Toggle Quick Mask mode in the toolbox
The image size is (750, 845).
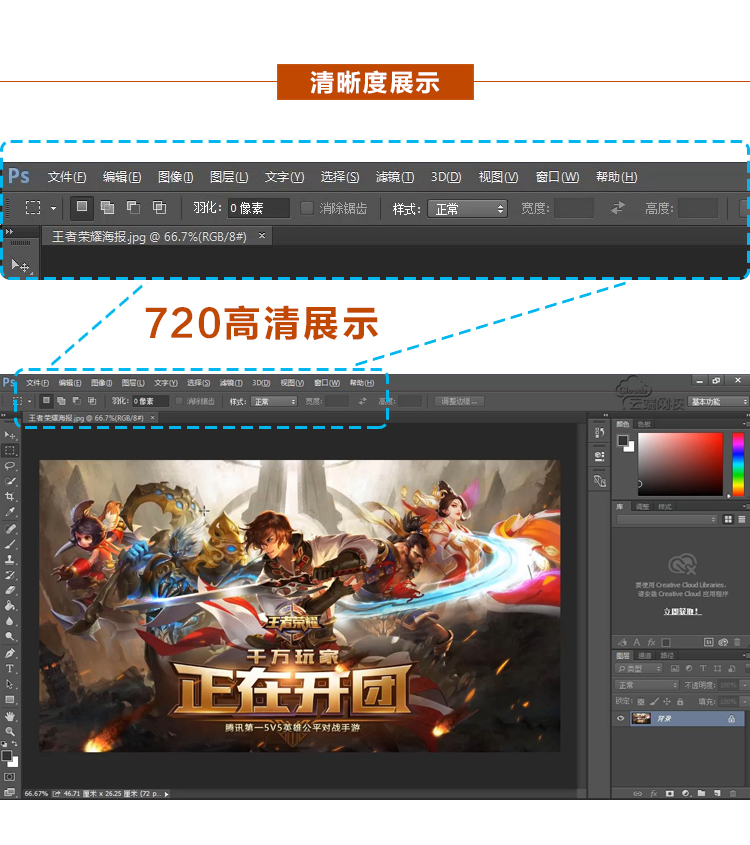point(10,776)
